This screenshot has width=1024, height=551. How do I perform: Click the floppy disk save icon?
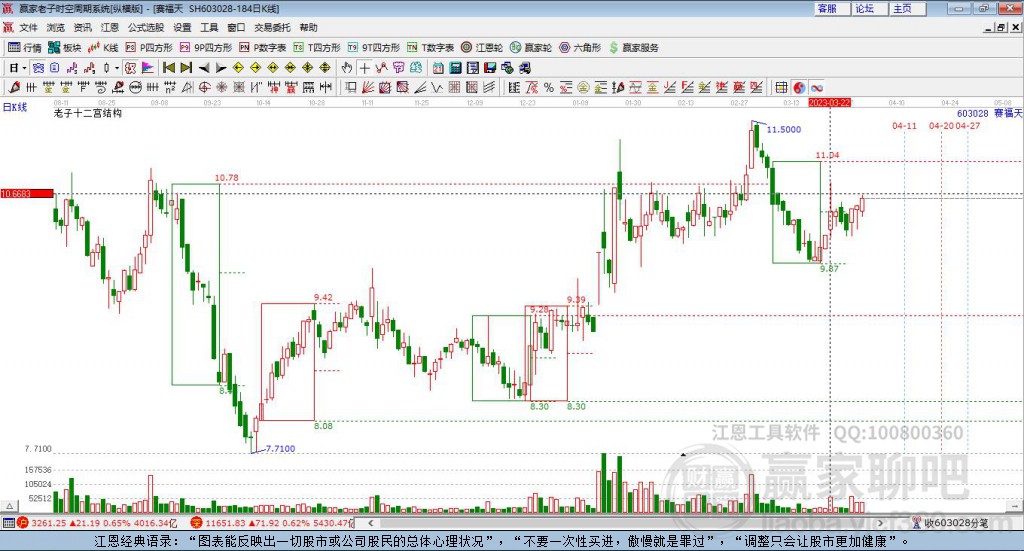[490, 68]
